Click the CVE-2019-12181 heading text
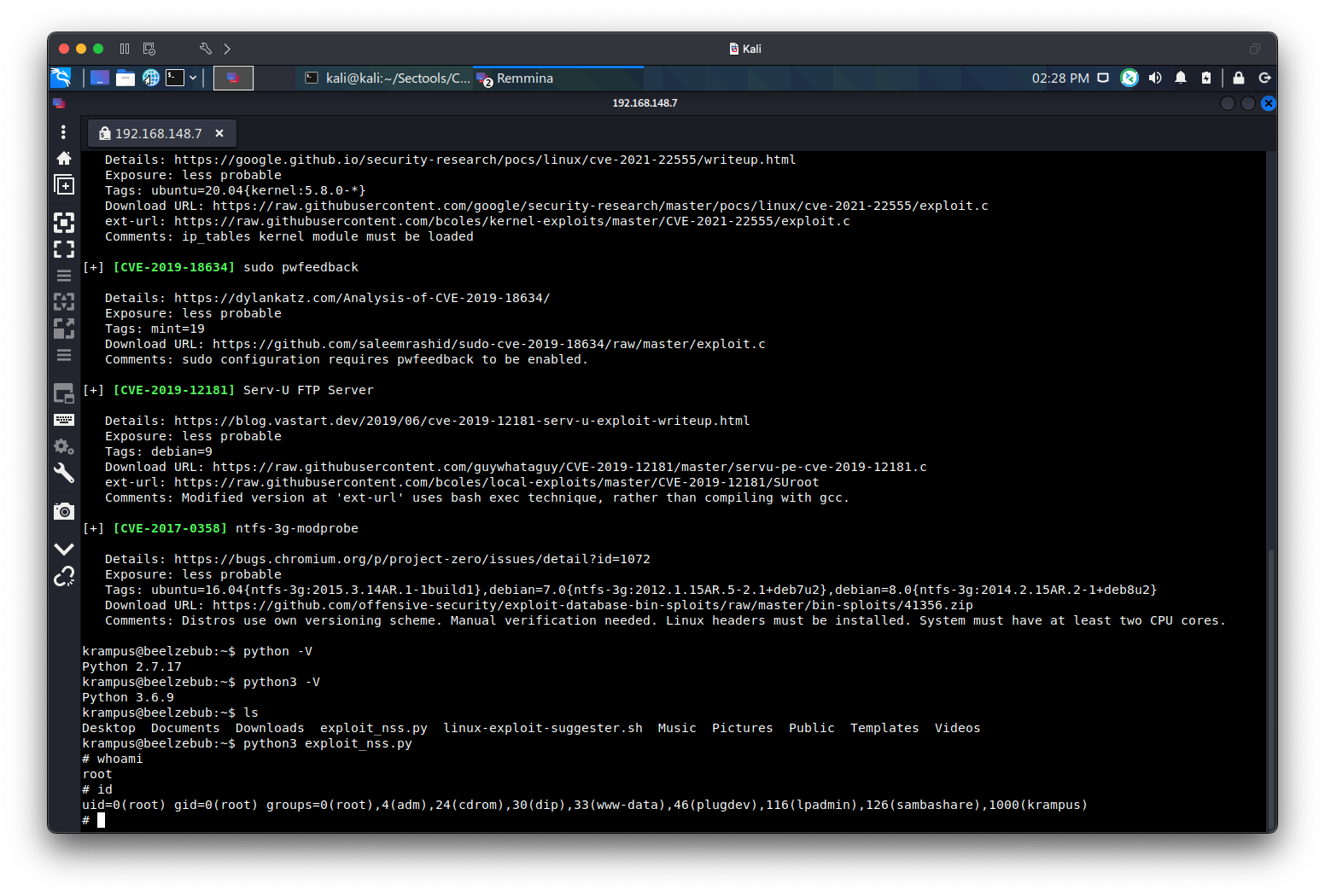This screenshot has width=1325, height=896. click(x=174, y=390)
